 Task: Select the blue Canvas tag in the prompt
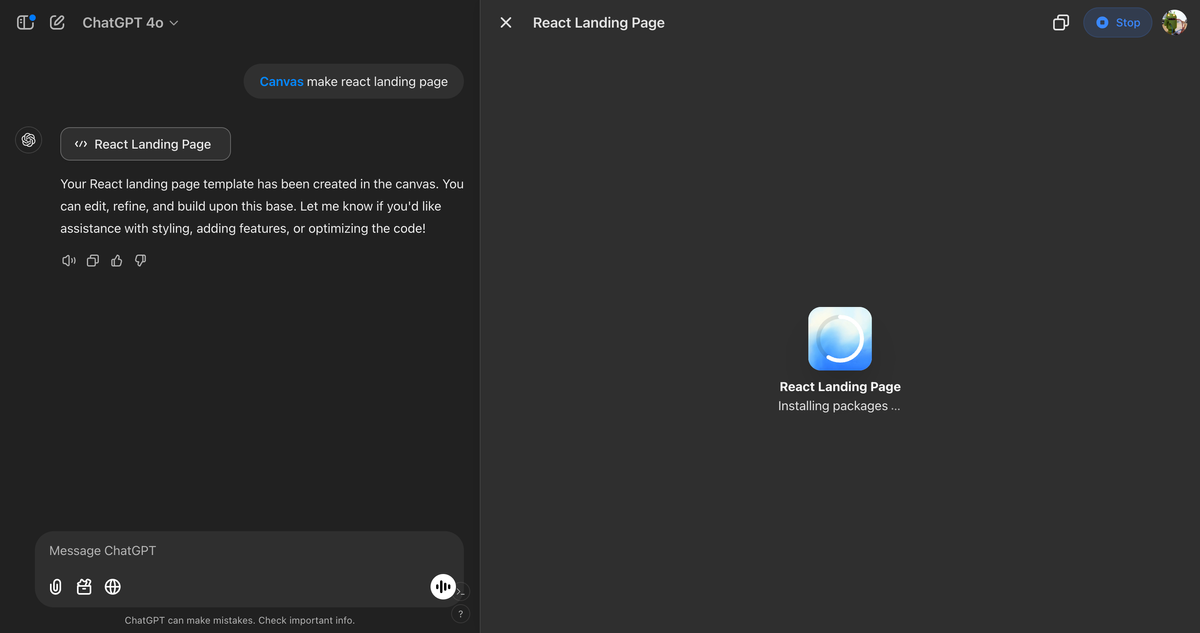pos(281,82)
